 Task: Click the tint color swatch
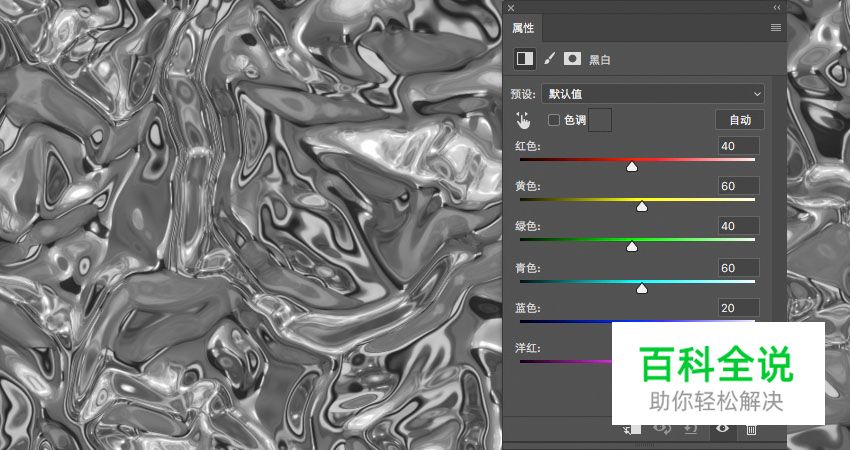(600, 120)
